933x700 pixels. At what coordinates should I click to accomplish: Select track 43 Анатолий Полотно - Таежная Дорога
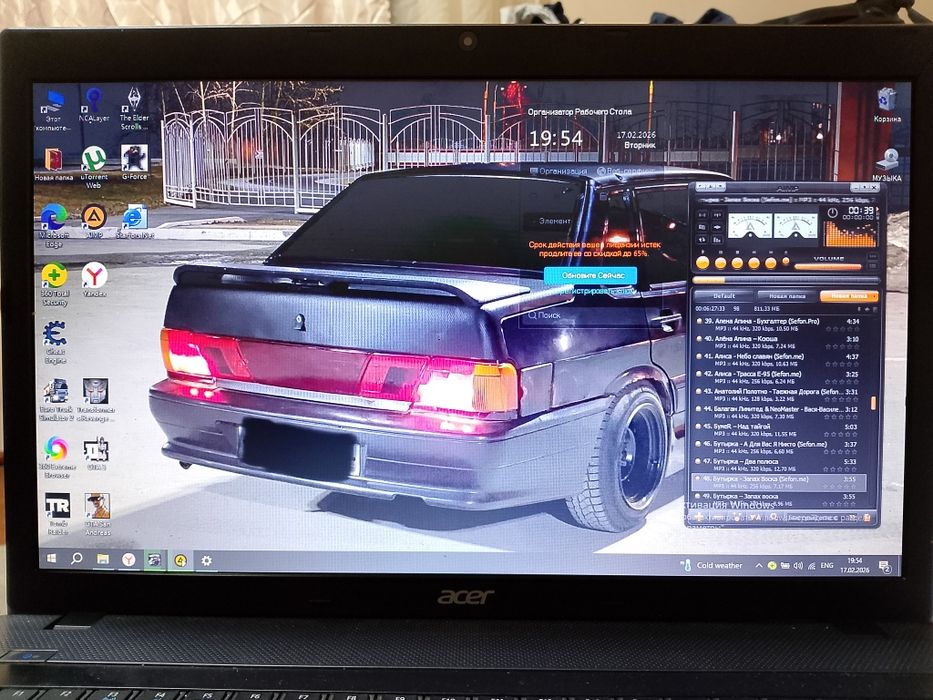click(x=779, y=395)
